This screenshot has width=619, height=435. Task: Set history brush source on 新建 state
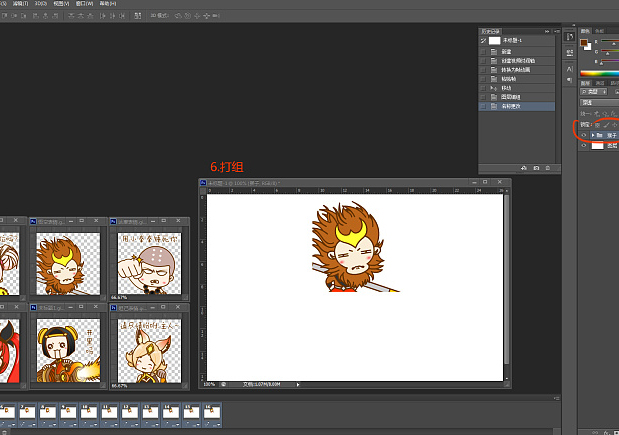coord(483,51)
